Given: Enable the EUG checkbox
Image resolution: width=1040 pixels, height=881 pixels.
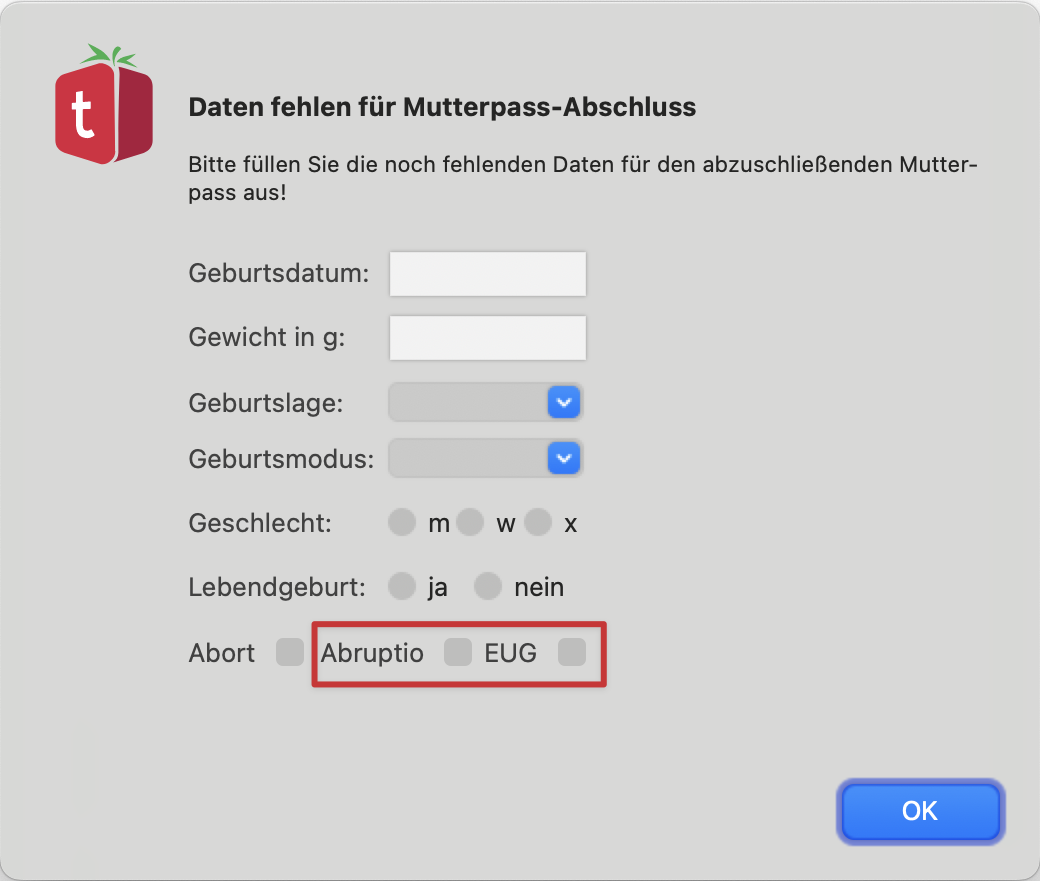Looking at the screenshot, I should pyautogui.click(x=572, y=652).
